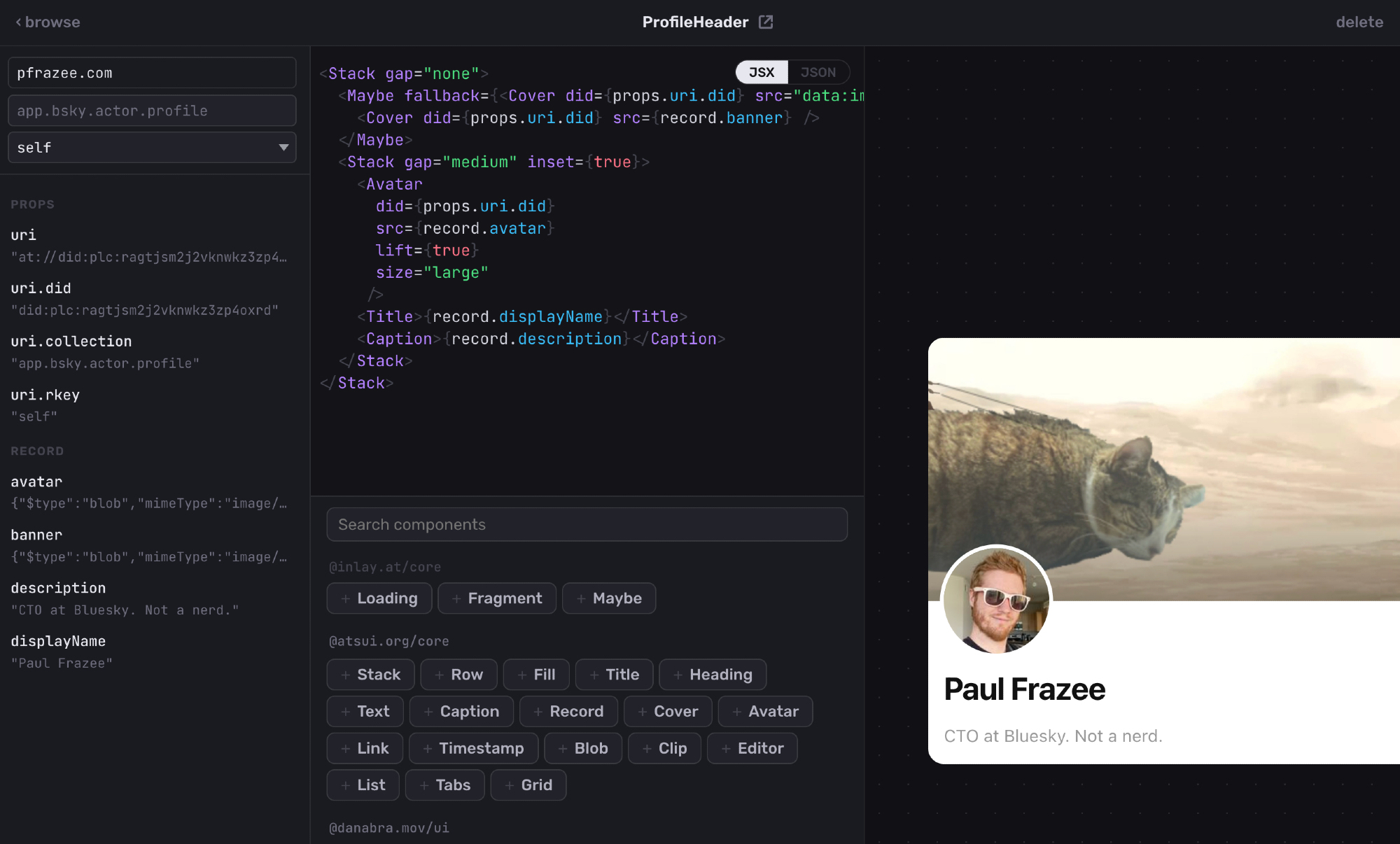
Task: Click the plus icon on Stack chip
Action: click(345, 675)
